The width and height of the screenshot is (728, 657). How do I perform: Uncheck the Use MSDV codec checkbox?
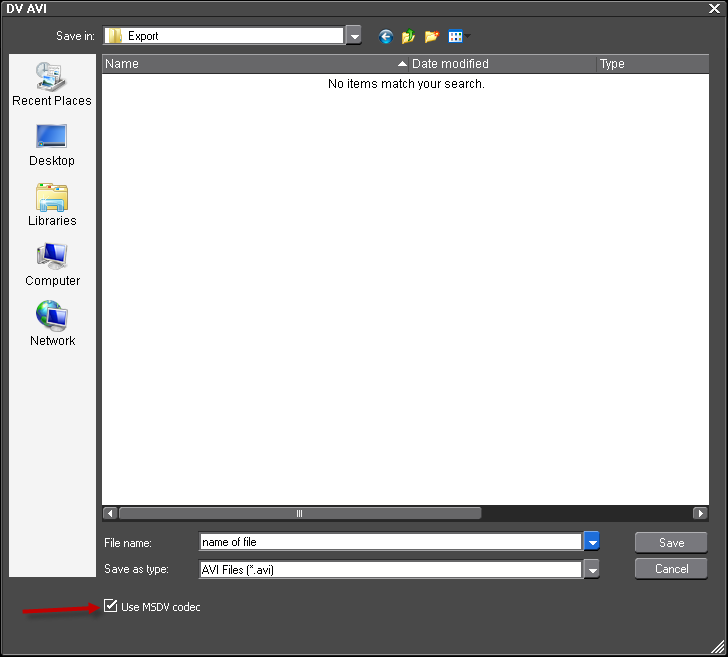tap(111, 606)
